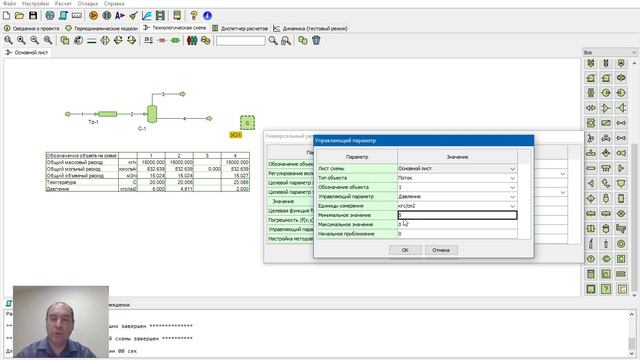Start calculation with orange play icon

93,16
